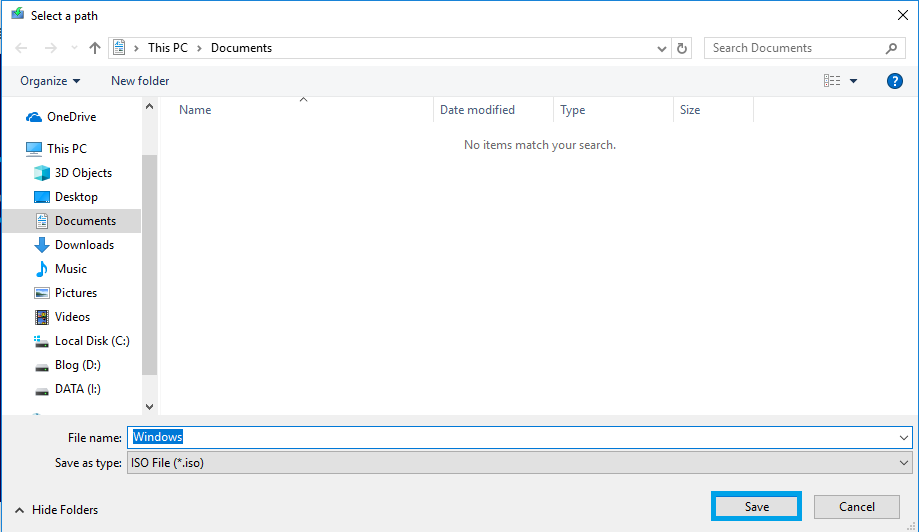Click the magnifier search icon

click(x=891, y=49)
